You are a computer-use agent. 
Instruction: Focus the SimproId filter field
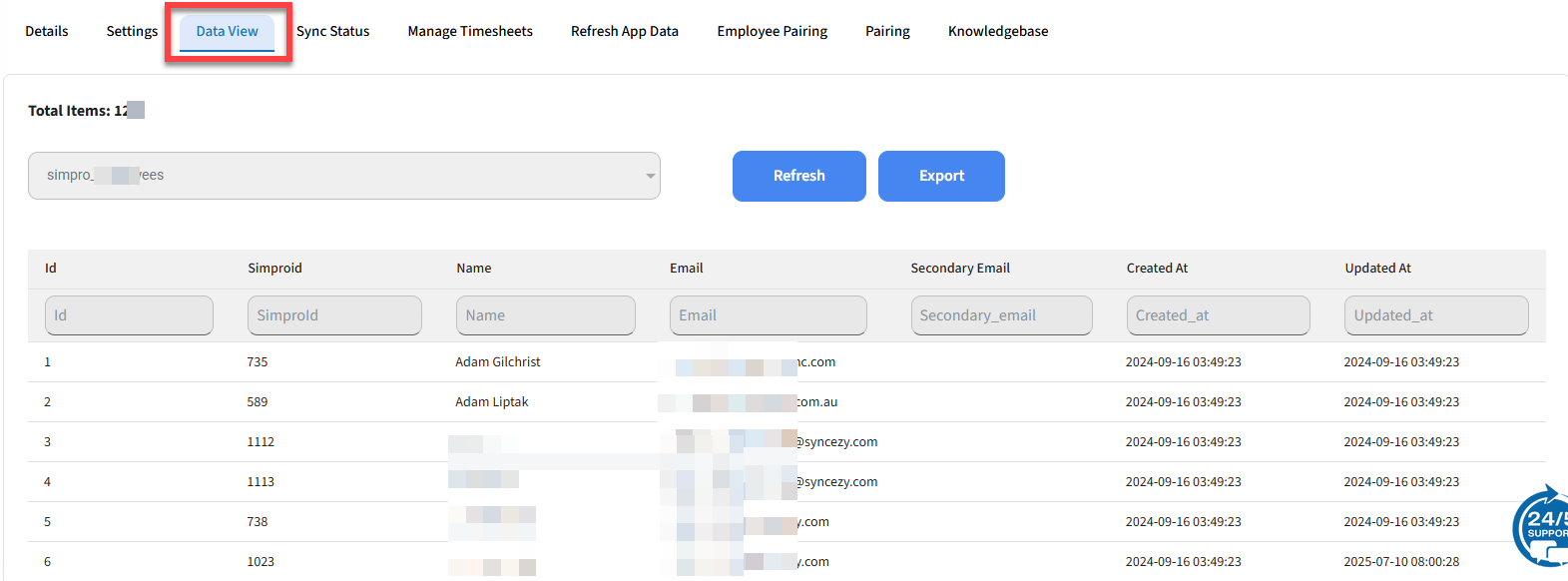coord(334,315)
